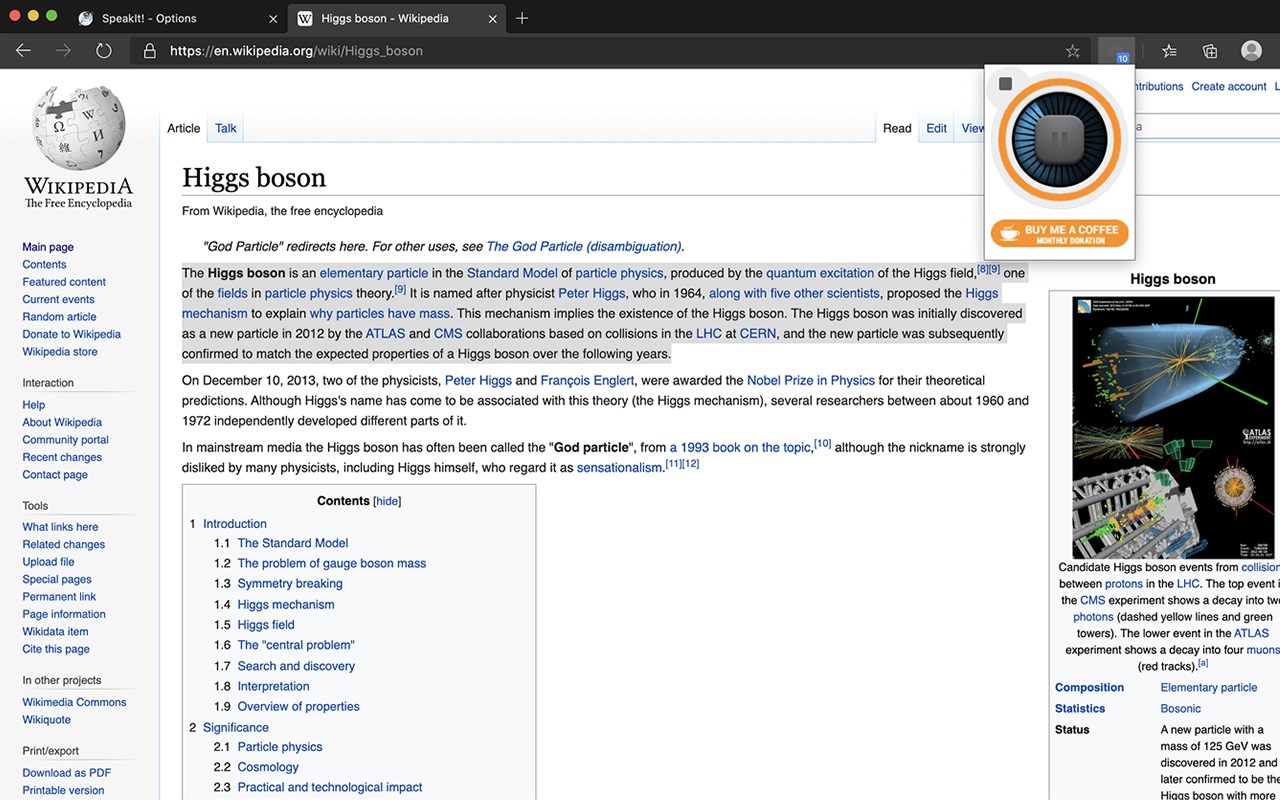Open the sensationalism link
The image size is (1280, 800).
(x=620, y=467)
